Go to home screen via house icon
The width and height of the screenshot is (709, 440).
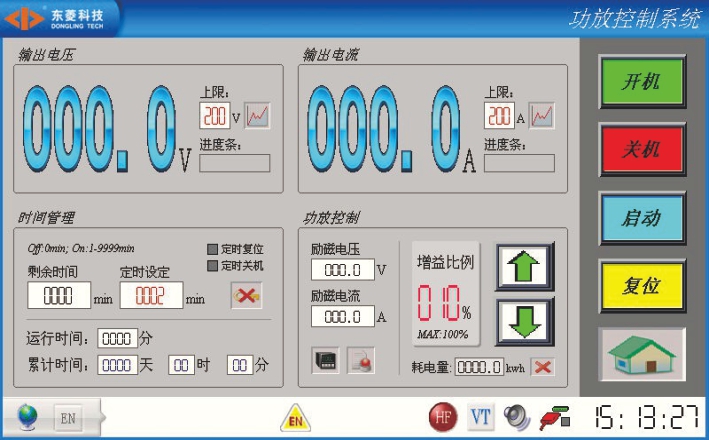coord(641,351)
